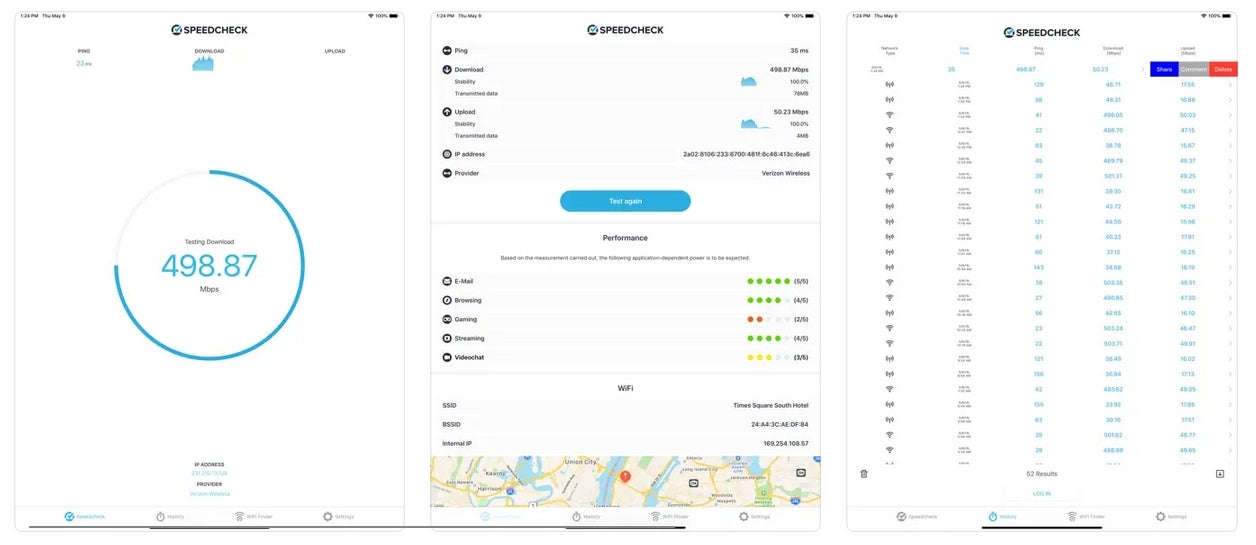Click the Provider icon
1256x545 pixels.
447,173
